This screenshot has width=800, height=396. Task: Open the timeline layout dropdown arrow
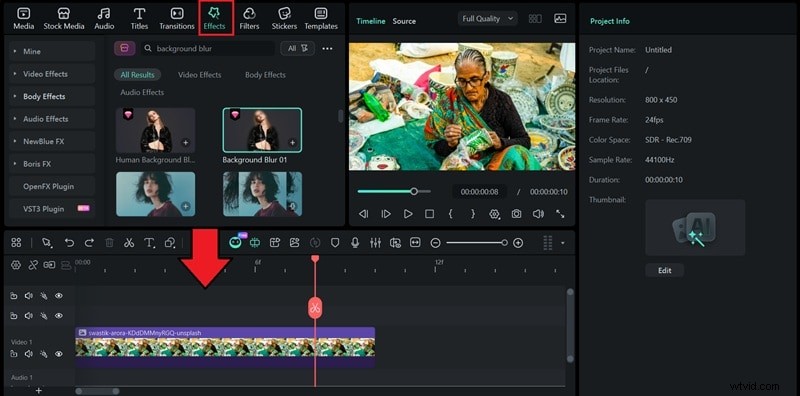coord(563,243)
